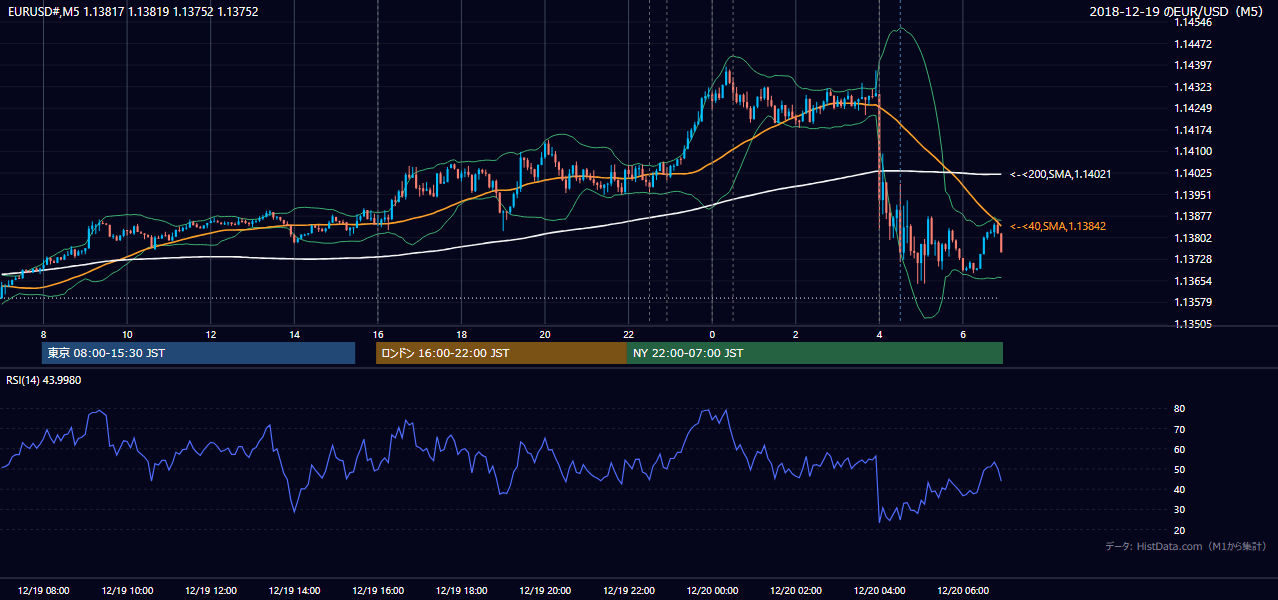Click the ロンドン 16:00-22:00 JST session bar
Screen dimensions: 1278x600
coord(501,353)
